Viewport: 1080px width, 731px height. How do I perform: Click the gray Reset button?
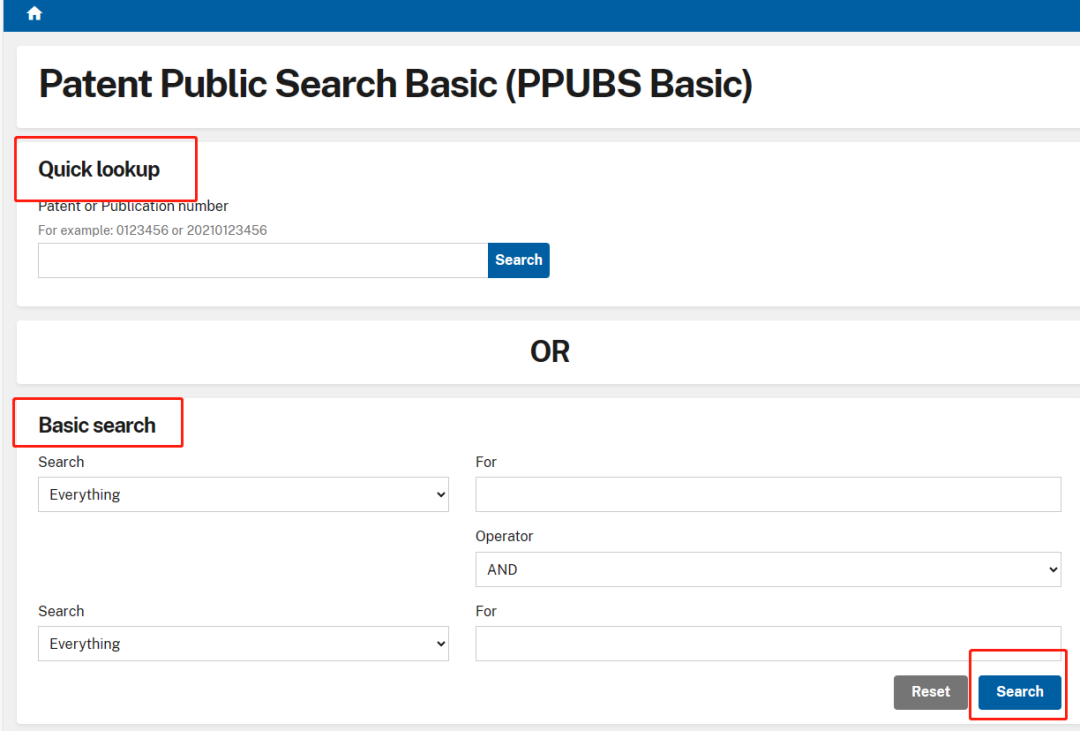pyautogui.click(x=931, y=692)
